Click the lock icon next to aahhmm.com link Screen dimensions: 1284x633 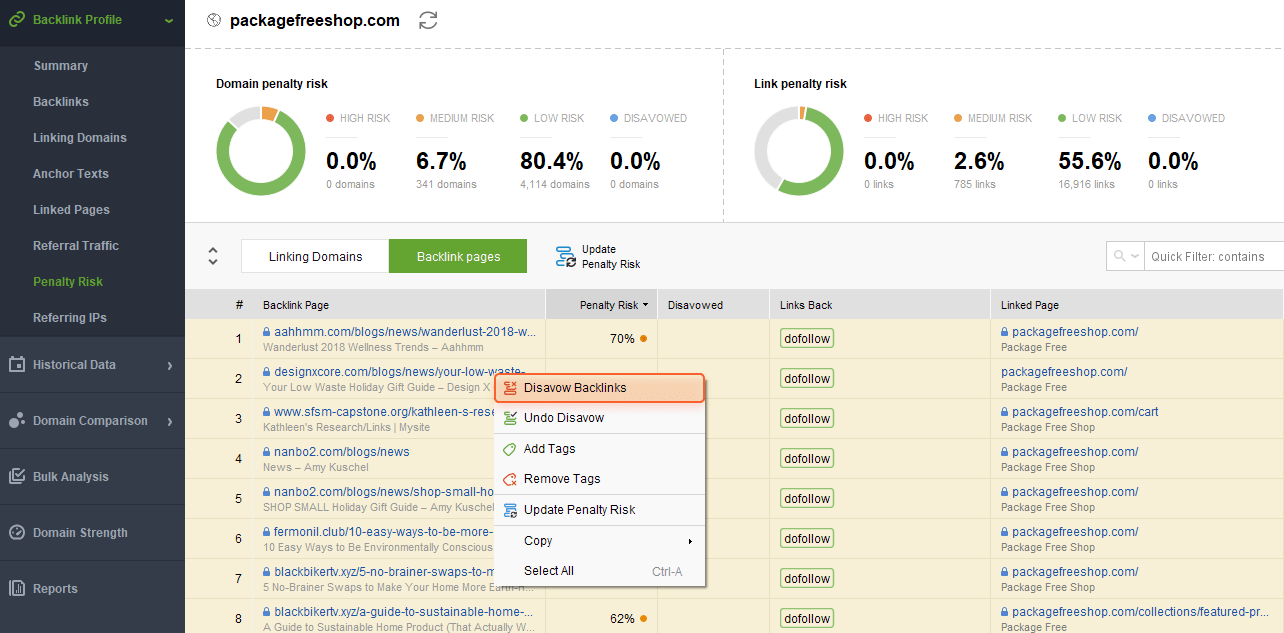[x=267, y=331]
